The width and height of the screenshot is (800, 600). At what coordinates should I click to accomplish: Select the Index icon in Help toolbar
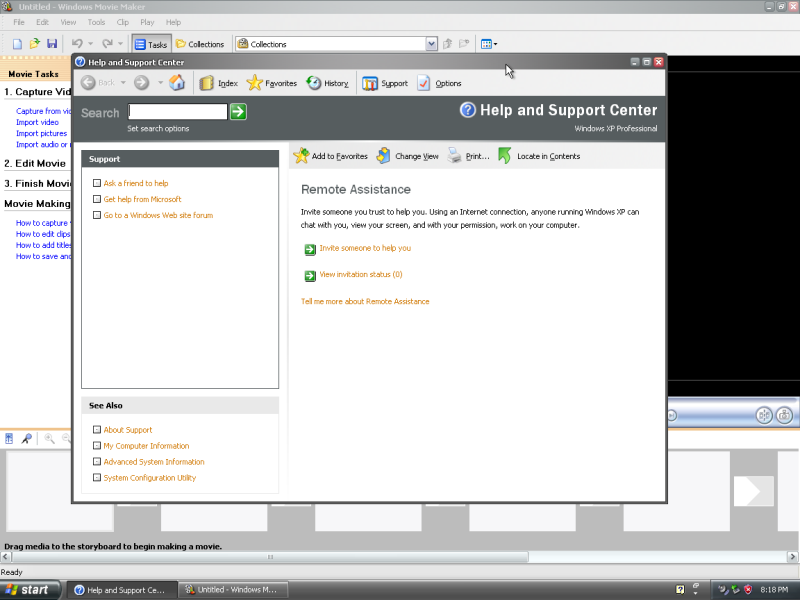219,83
